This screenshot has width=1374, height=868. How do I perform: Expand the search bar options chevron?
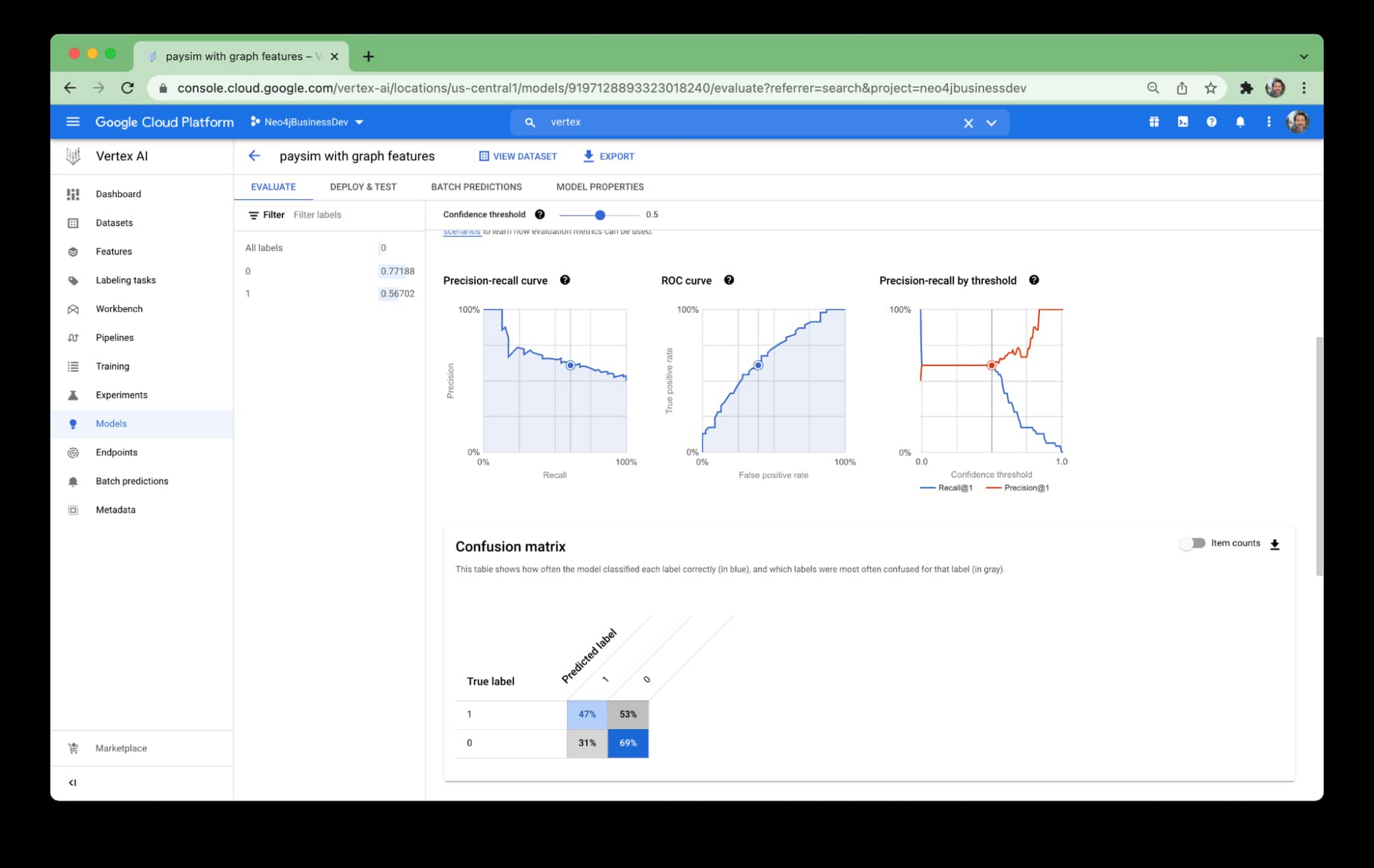991,123
